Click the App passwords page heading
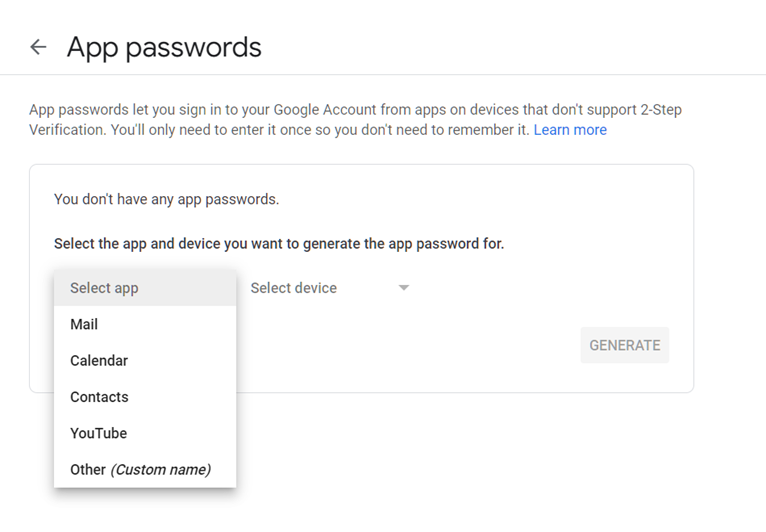Image resolution: width=766 pixels, height=532 pixels. pyautogui.click(x=164, y=47)
